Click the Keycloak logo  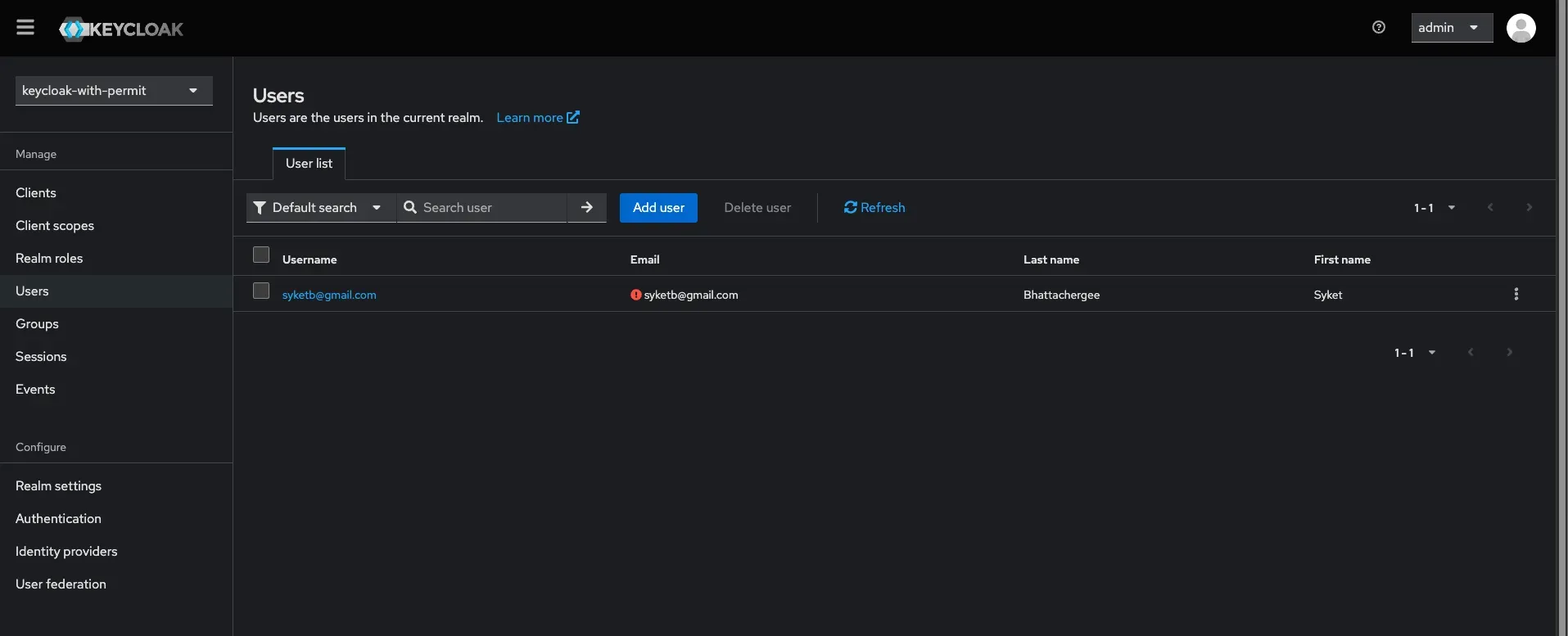121,29
